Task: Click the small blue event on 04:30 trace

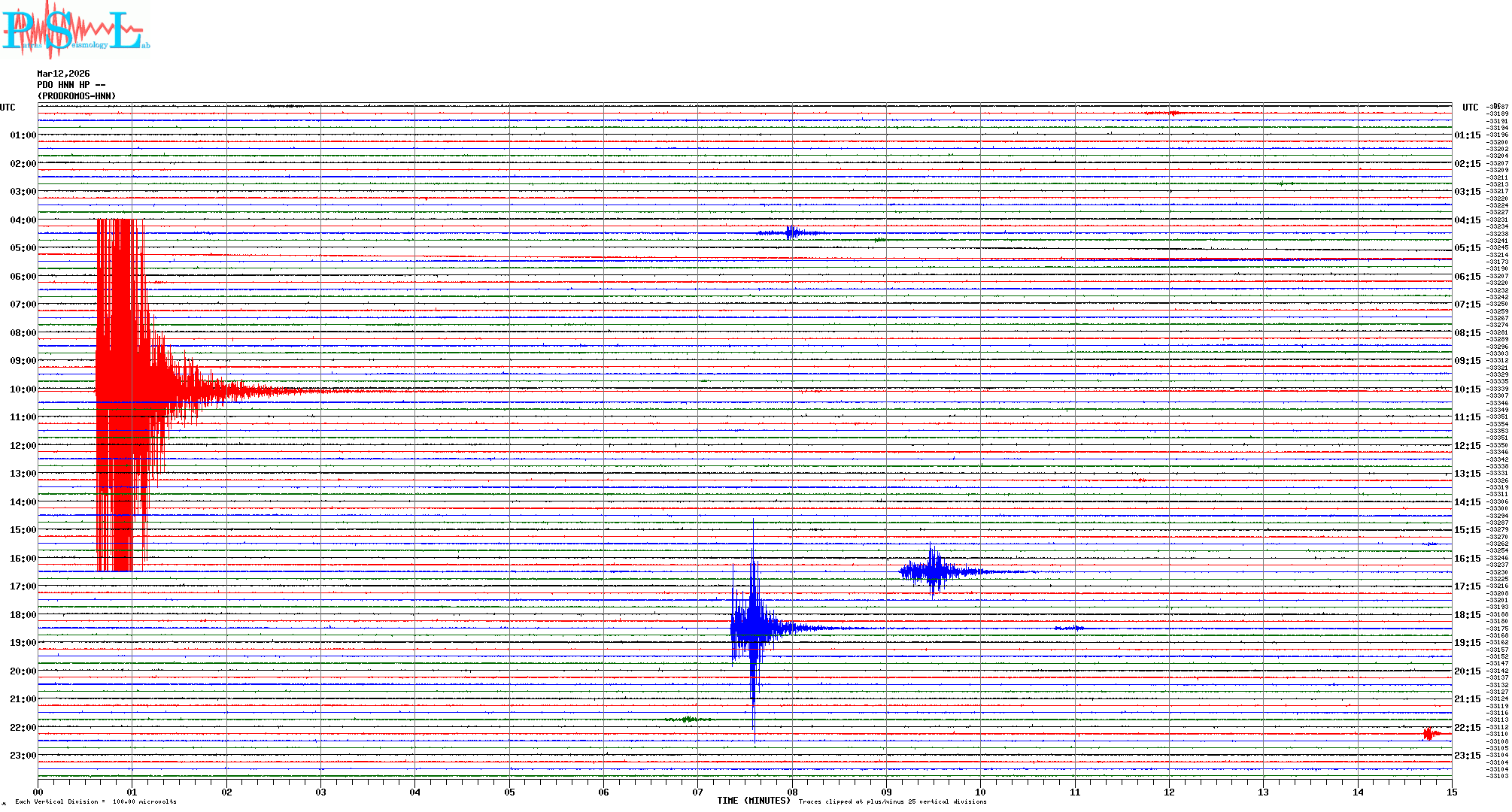Action: pos(791,233)
